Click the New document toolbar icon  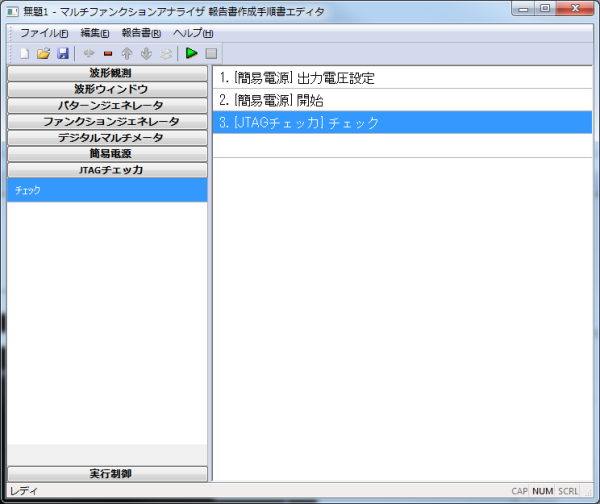click(24, 54)
